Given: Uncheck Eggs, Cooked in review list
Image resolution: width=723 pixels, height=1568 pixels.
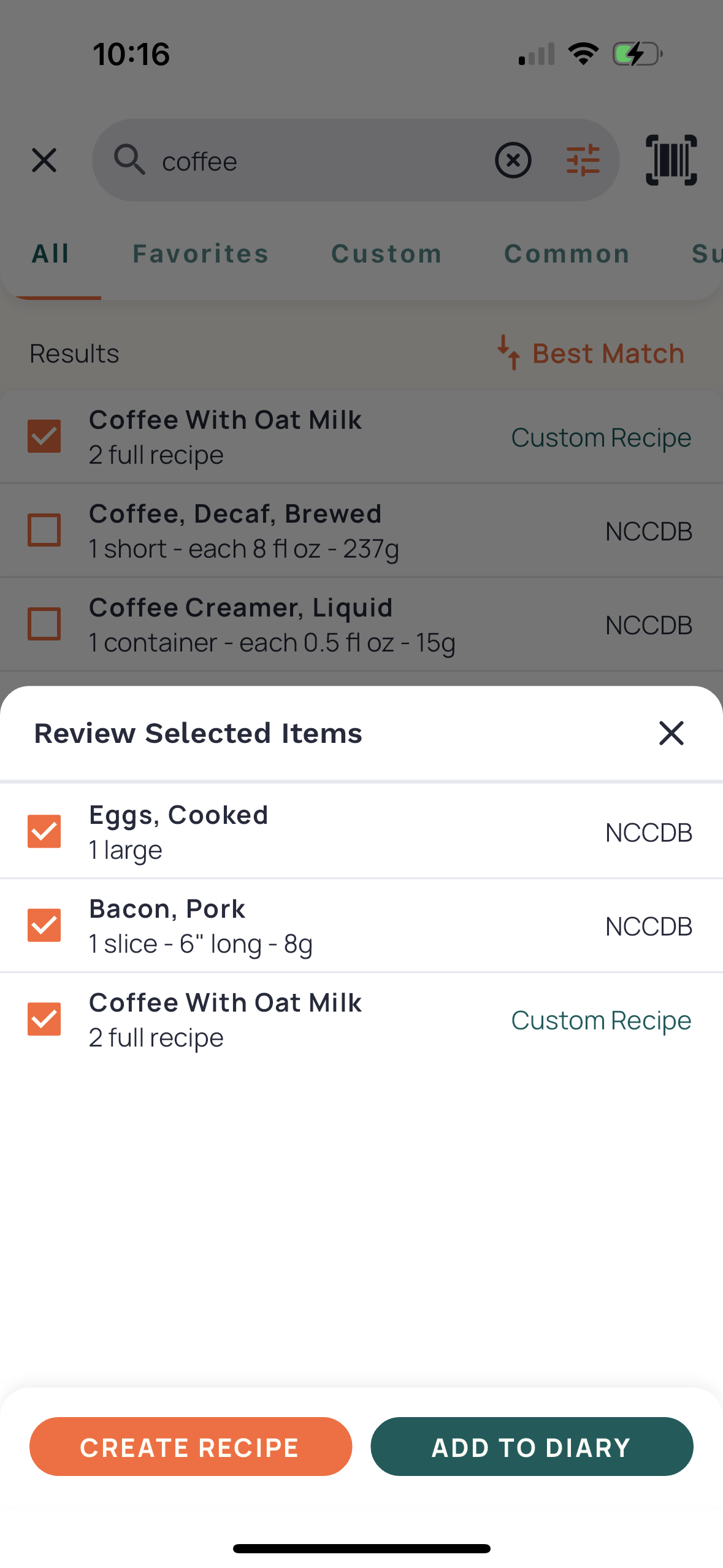Looking at the screenshot, I should (44, 831).
